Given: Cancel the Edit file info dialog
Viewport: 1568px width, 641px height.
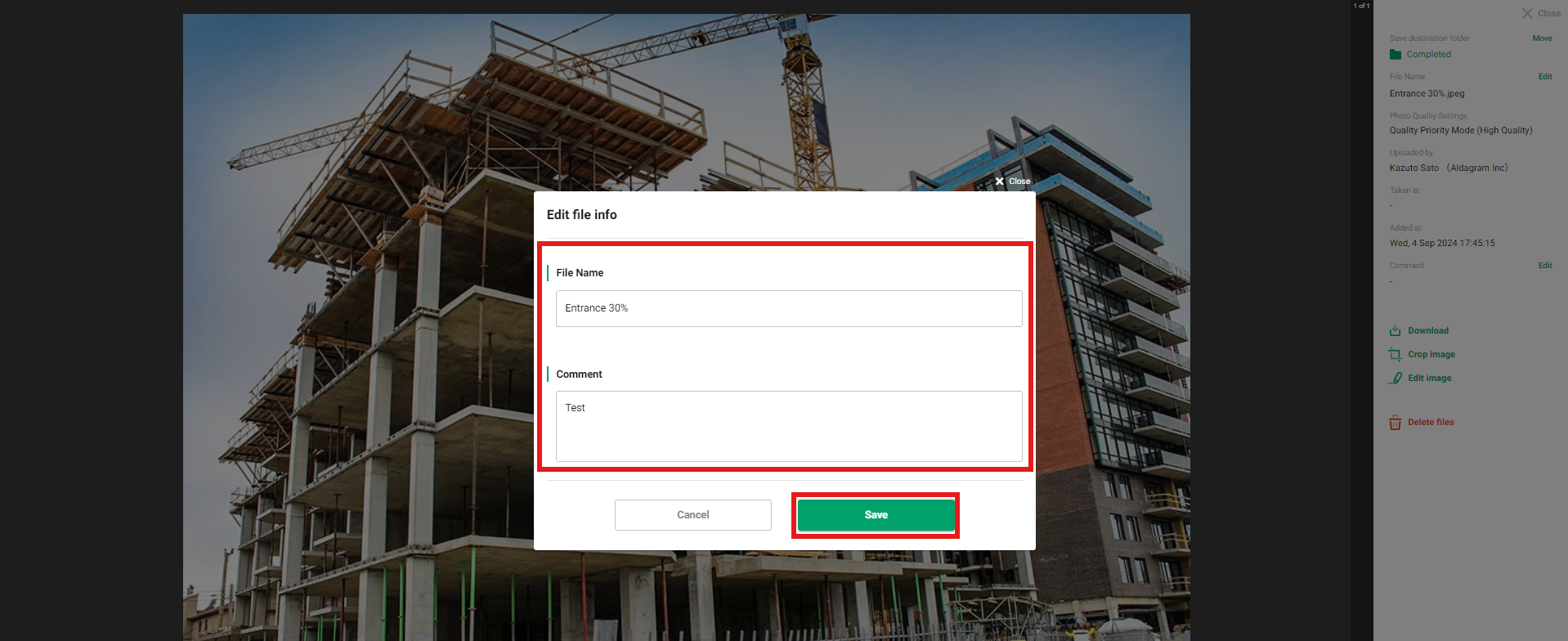Looking at the screenshot, I should click(x=692, y=515).
